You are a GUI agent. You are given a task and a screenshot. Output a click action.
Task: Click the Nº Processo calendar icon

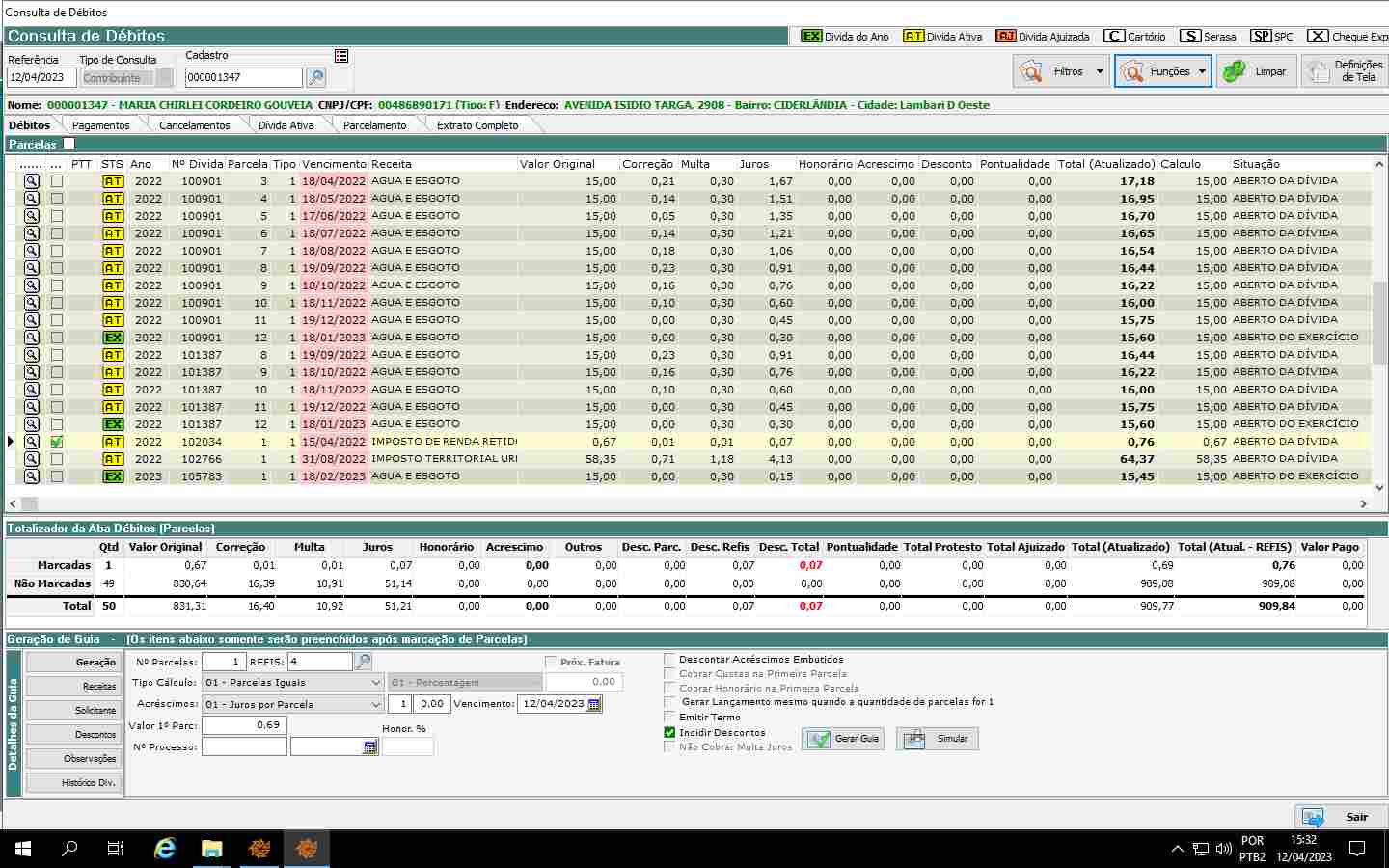(x=369, y=747)
